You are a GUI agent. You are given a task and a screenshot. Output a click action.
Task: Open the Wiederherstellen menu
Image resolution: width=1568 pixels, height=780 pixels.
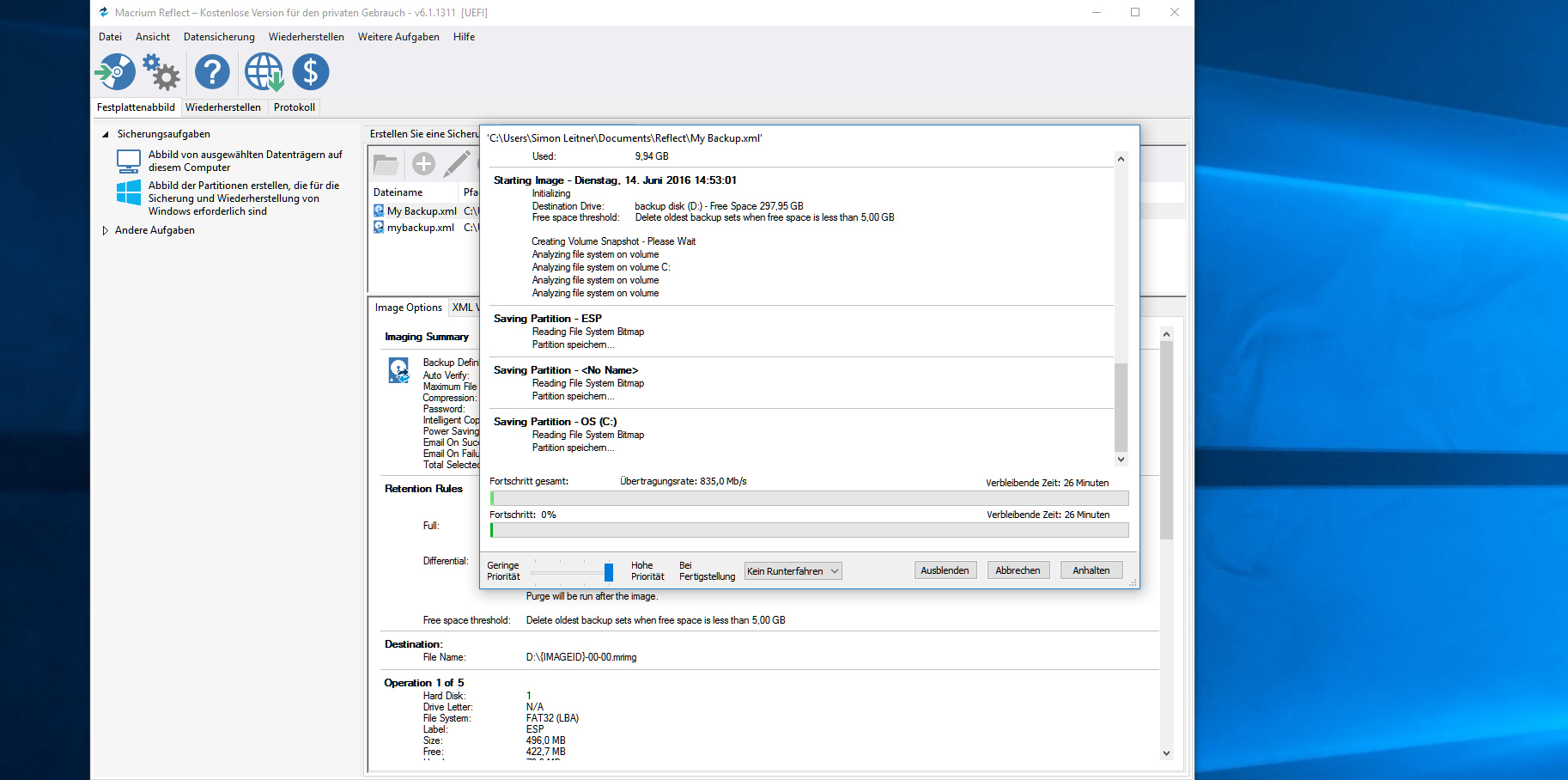pos(307,37)
